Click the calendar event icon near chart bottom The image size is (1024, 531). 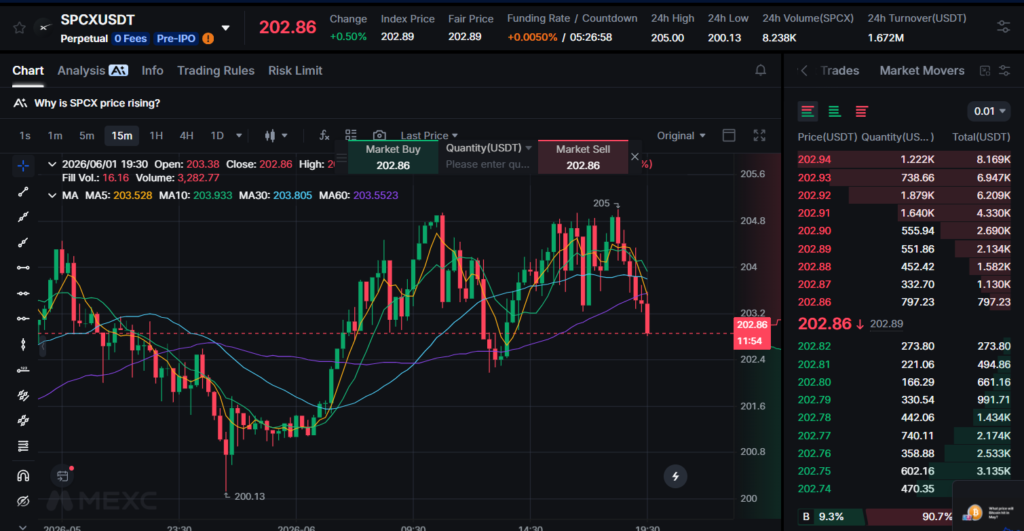[63, 476]
